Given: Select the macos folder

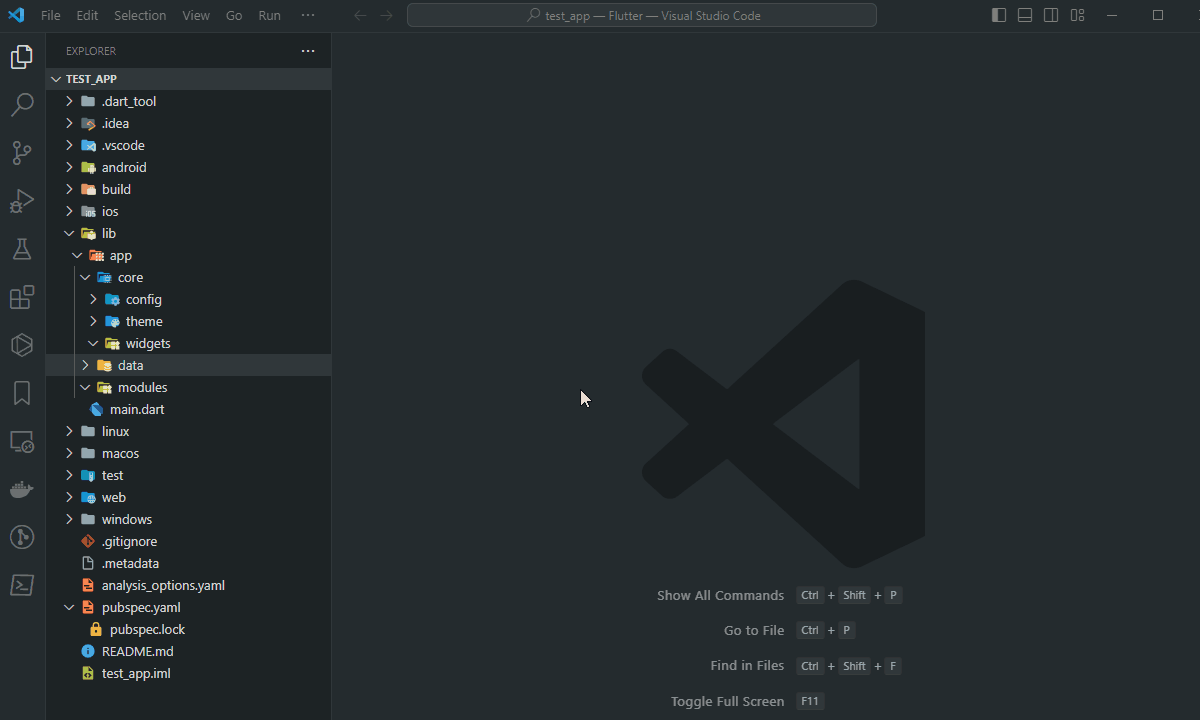Looking at the screenshot, I should (188, 453).
